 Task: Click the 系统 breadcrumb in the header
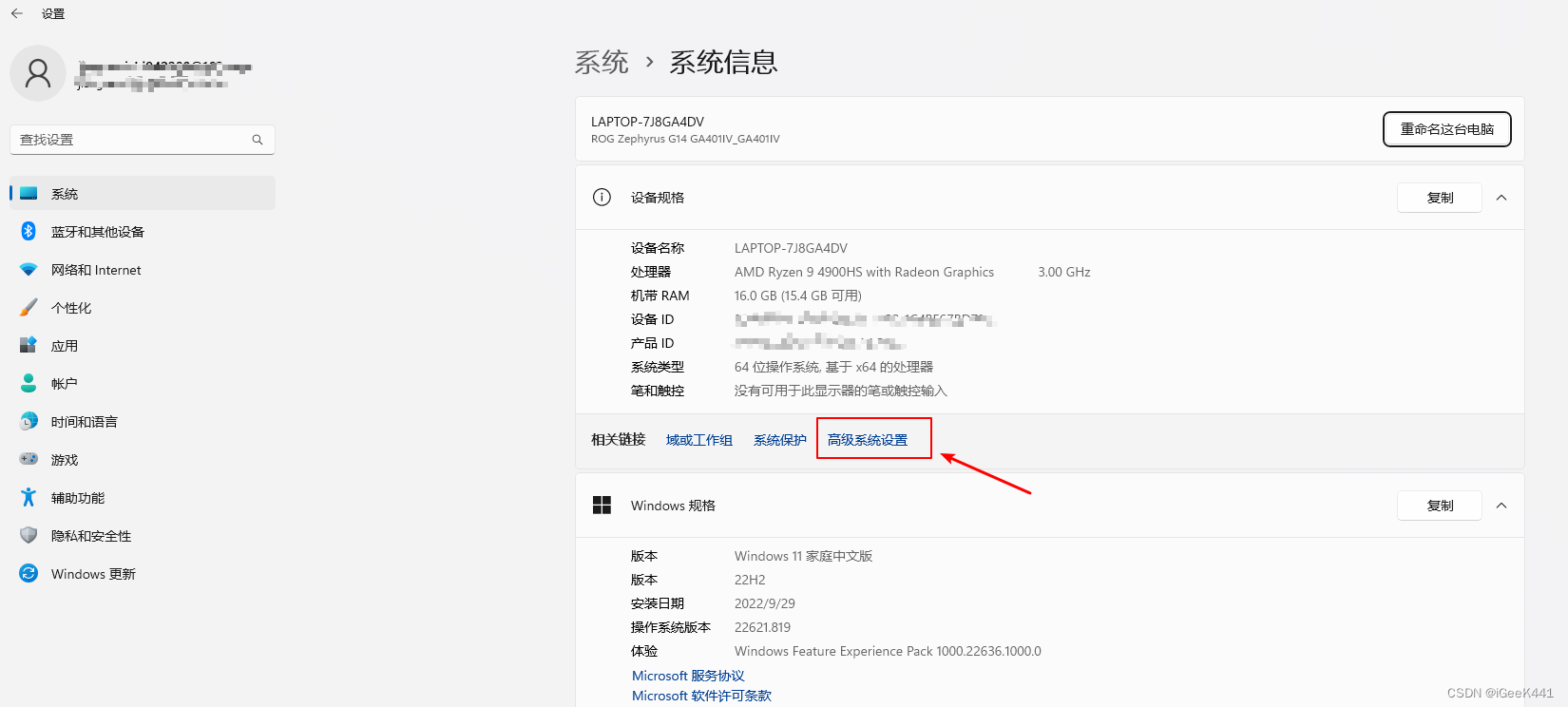602,63
